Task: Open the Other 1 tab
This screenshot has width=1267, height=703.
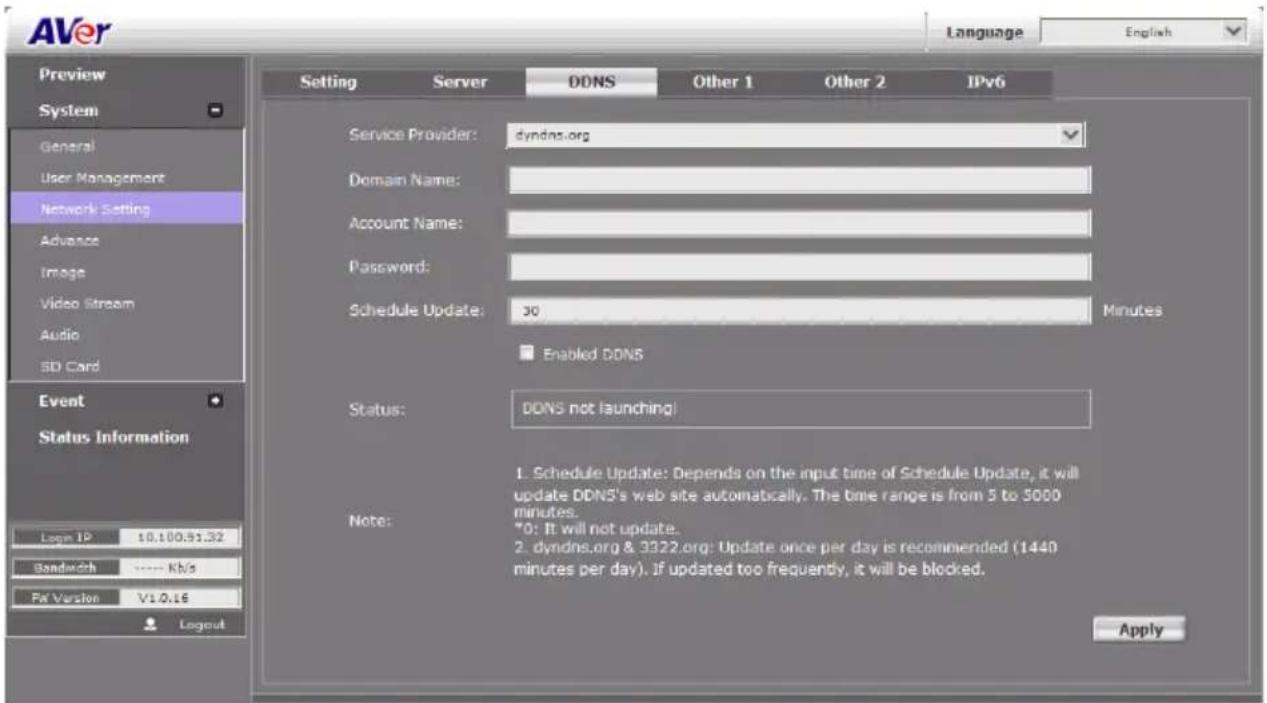Action: (722, 82)
